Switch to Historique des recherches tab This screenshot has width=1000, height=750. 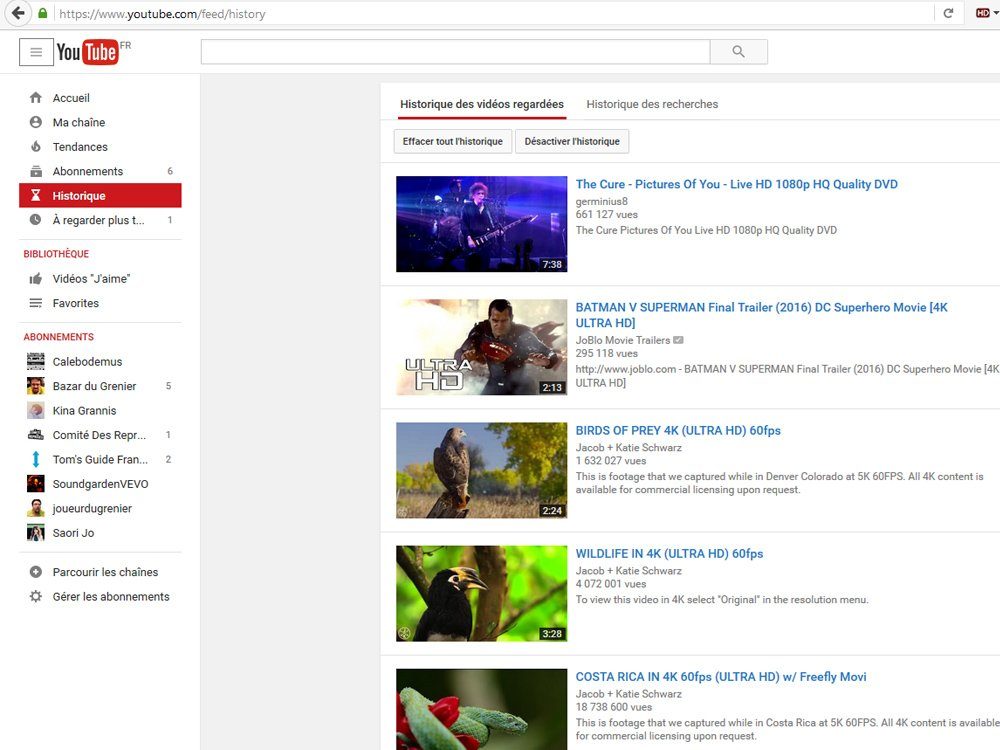652,104
